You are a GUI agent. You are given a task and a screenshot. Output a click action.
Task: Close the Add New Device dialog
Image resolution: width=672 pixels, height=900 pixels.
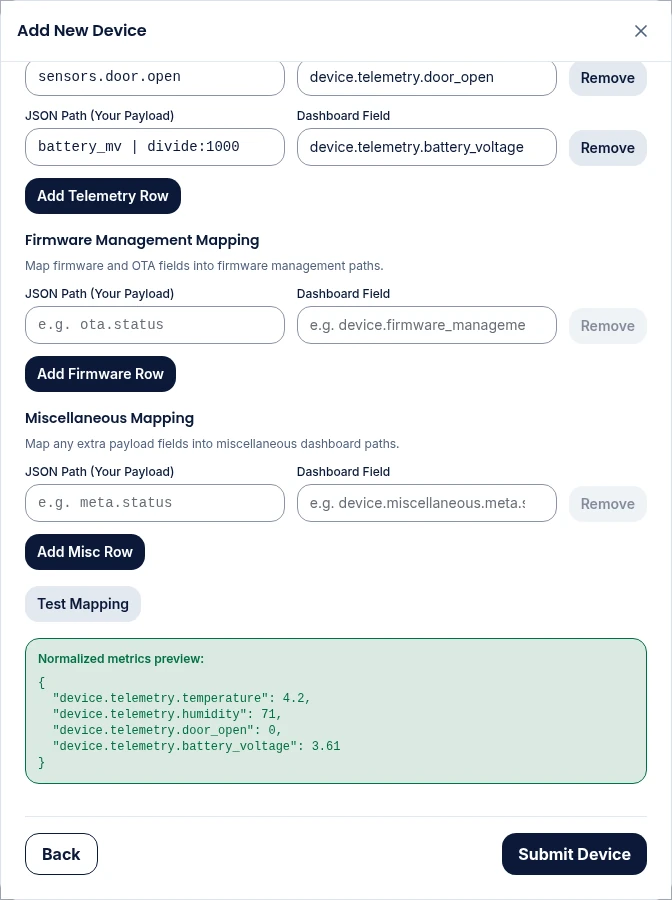pos(640,31)
